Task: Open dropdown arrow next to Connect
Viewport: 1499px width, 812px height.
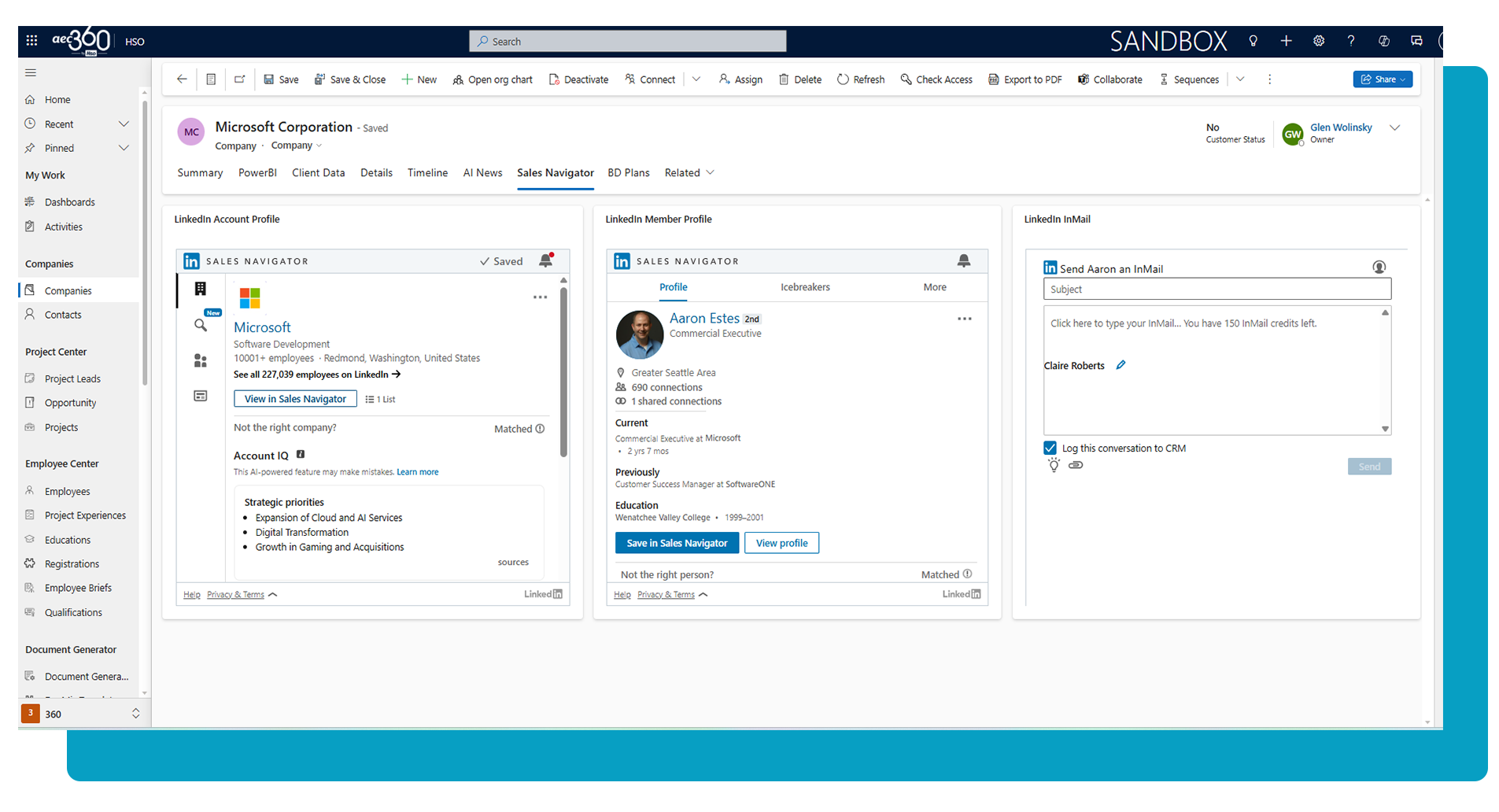Action: click(x=696, y=79)
